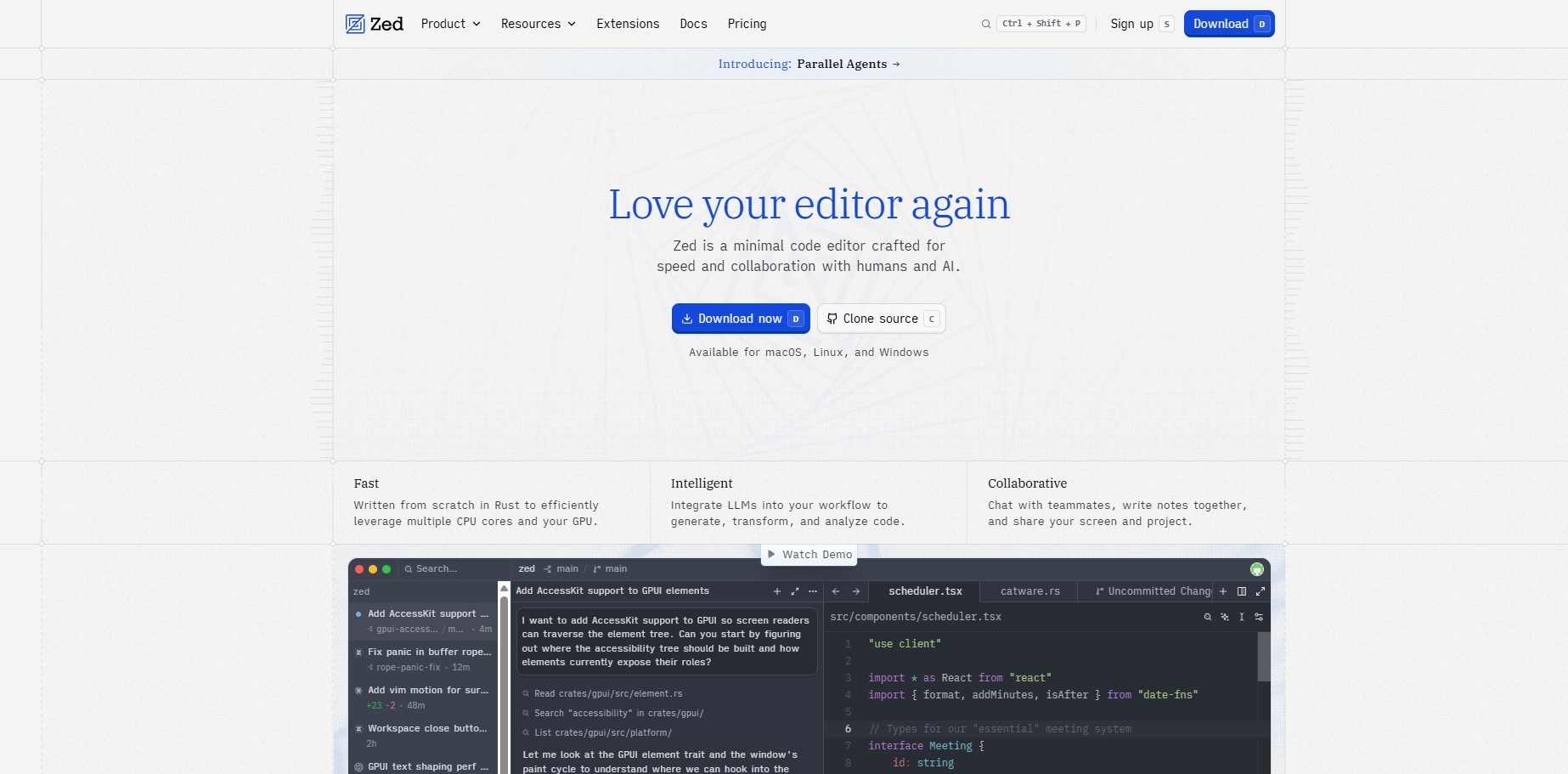1568x774 pixels.
Task: Select the Workspace close button thread
Action: pyautogui.click(x=422, y=736)
